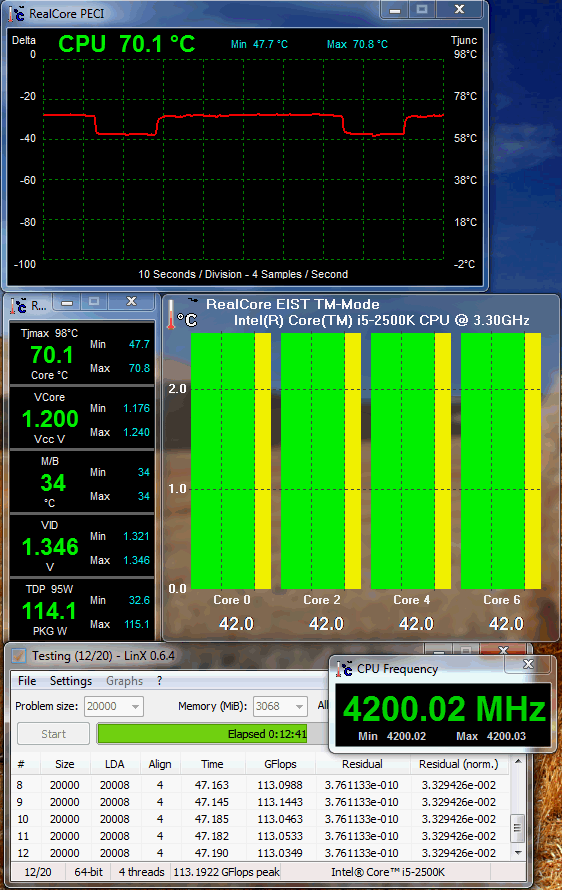This screenshot has height=890, width=562.
Task: Select result row 9 with time 47.145
Action: click(261, 802)
